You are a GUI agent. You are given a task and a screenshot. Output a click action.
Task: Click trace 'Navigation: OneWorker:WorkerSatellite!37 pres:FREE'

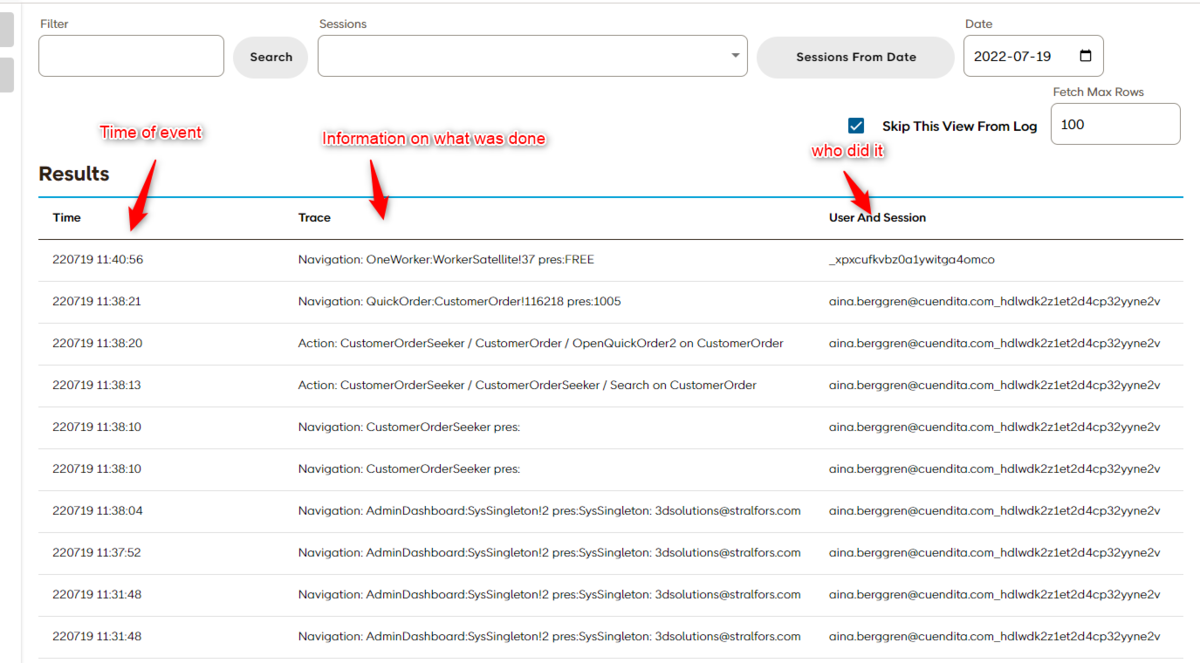446,260
